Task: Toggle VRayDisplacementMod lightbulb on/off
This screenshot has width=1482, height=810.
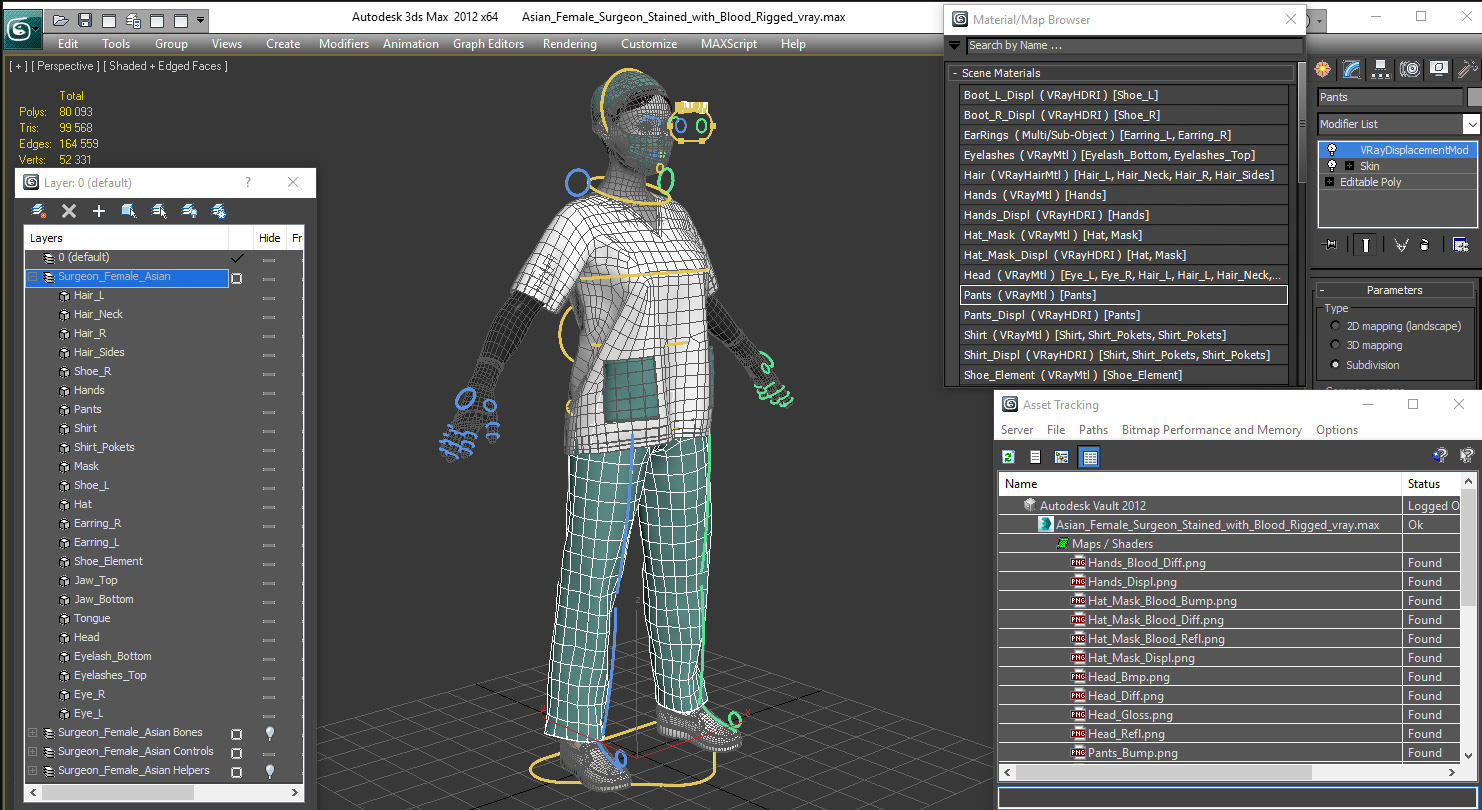Action: click(1331, 149)
